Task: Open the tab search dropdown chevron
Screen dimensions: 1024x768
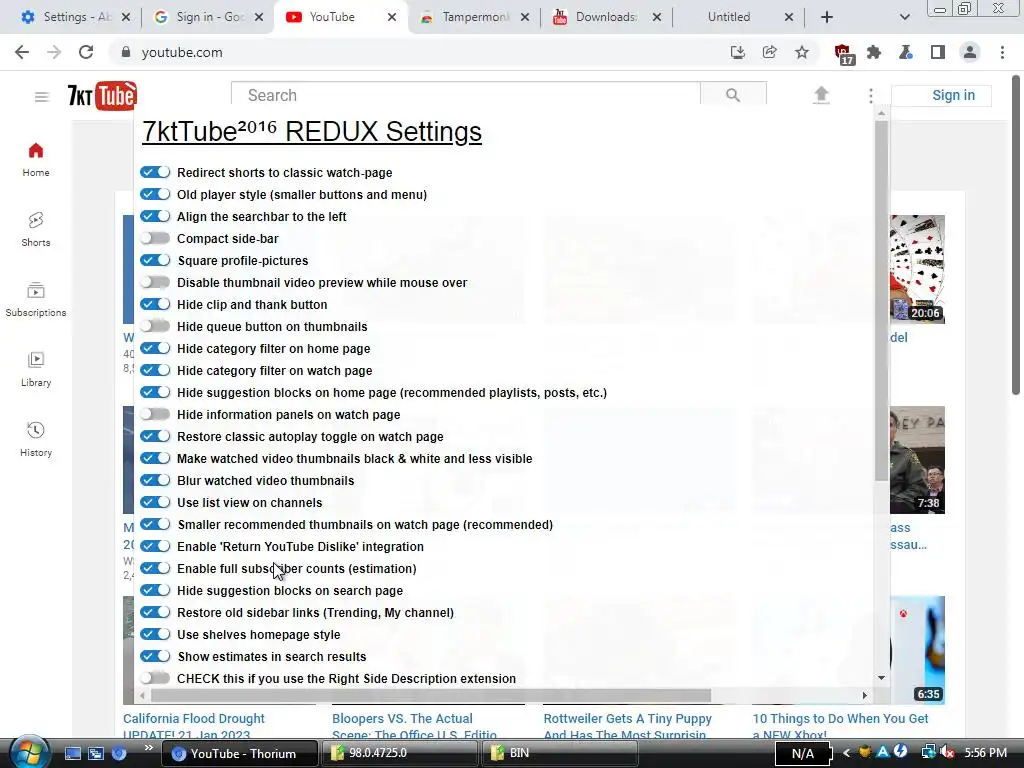Action: pos(904,17)
